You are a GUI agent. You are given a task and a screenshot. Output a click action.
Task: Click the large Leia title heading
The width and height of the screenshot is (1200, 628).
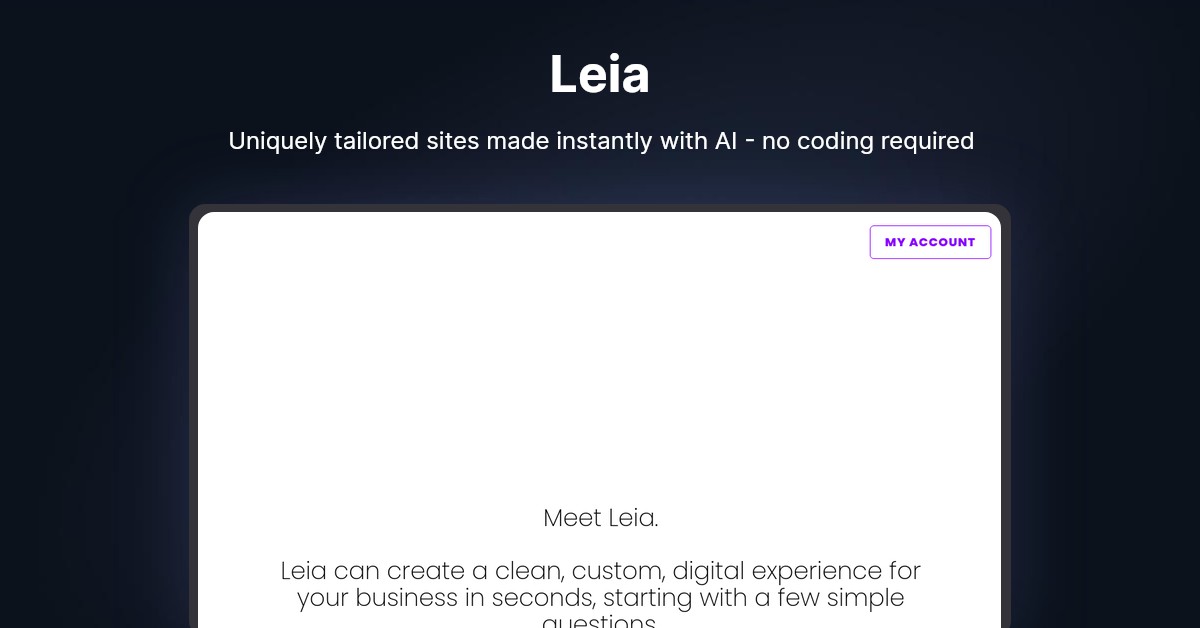(x=600, y=75)
